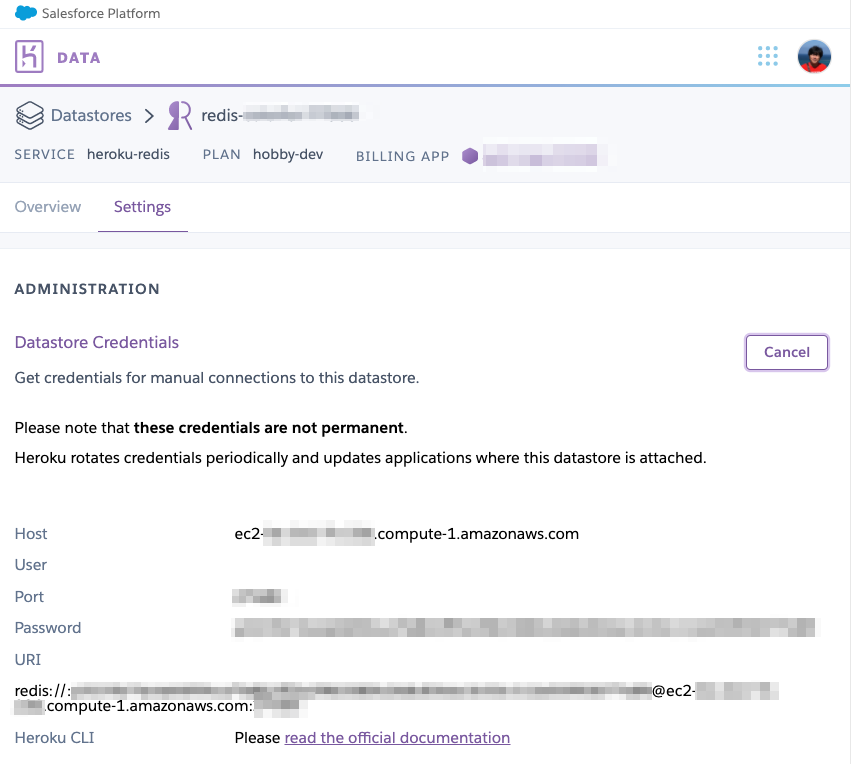Go back to Datastores breadcrumb
The image size is (851, 764).
[x=91, y=115]
